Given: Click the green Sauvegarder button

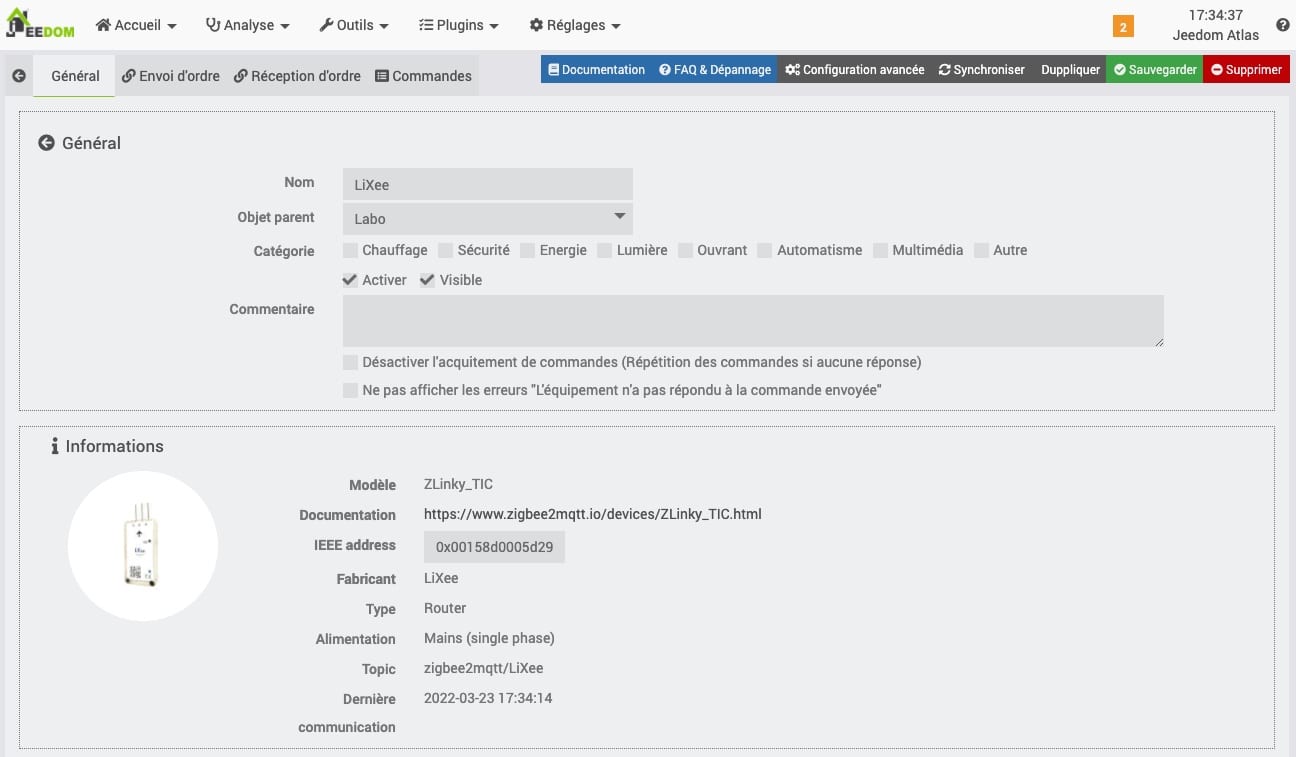Looking at the screenshot, I should tap(1155, 70).
